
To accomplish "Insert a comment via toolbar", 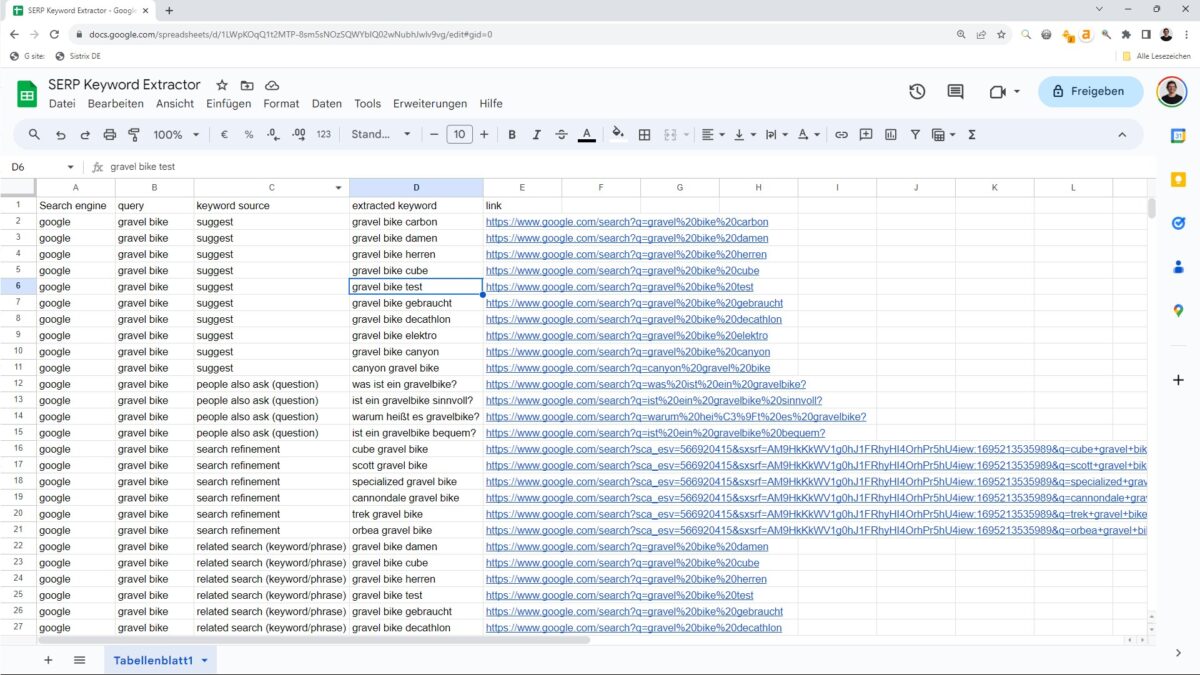I will (866, 134).
